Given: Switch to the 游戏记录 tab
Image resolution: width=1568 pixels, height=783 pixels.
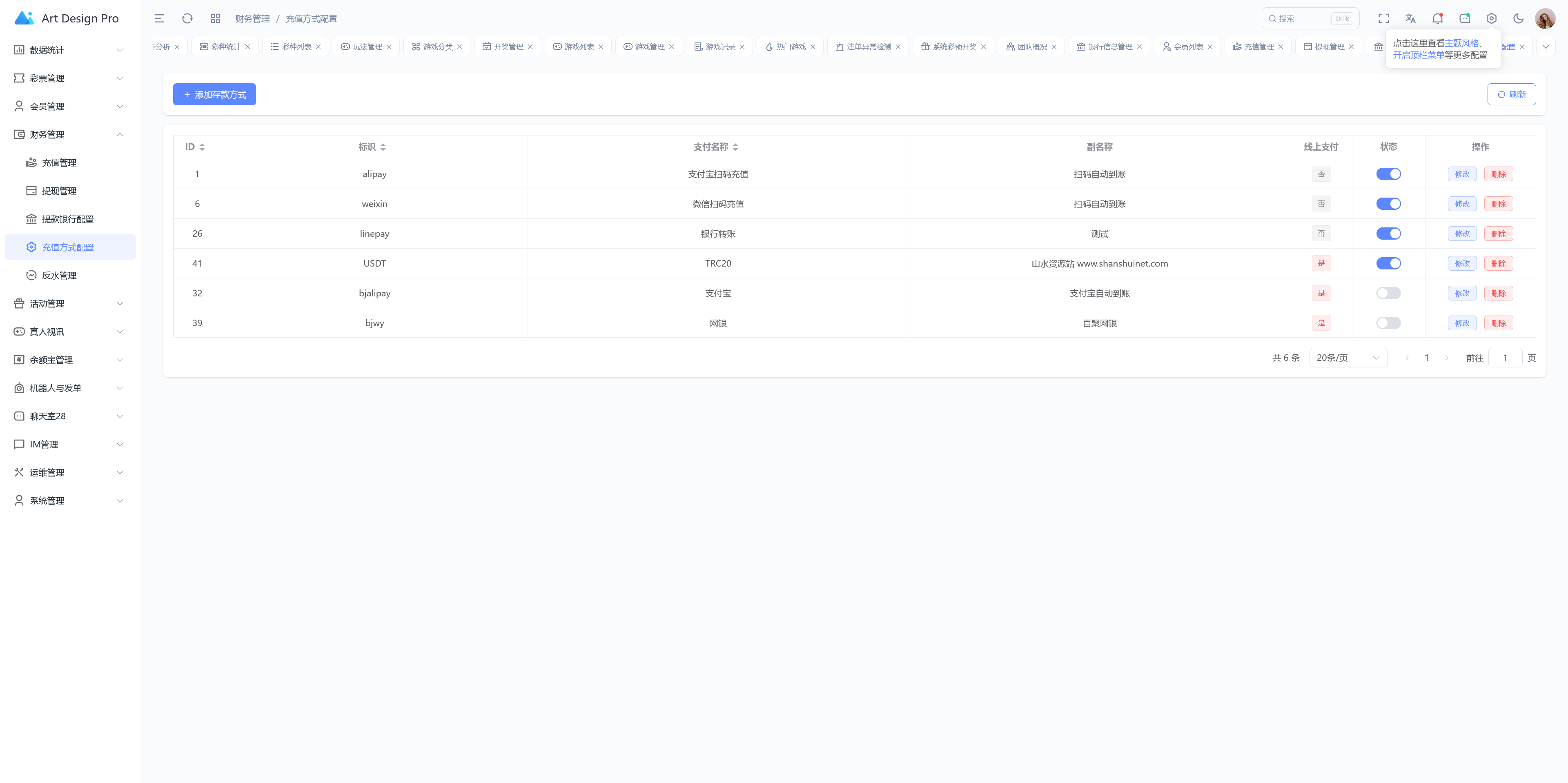Looking at the screenshot, I should click(x=719, y=47).
